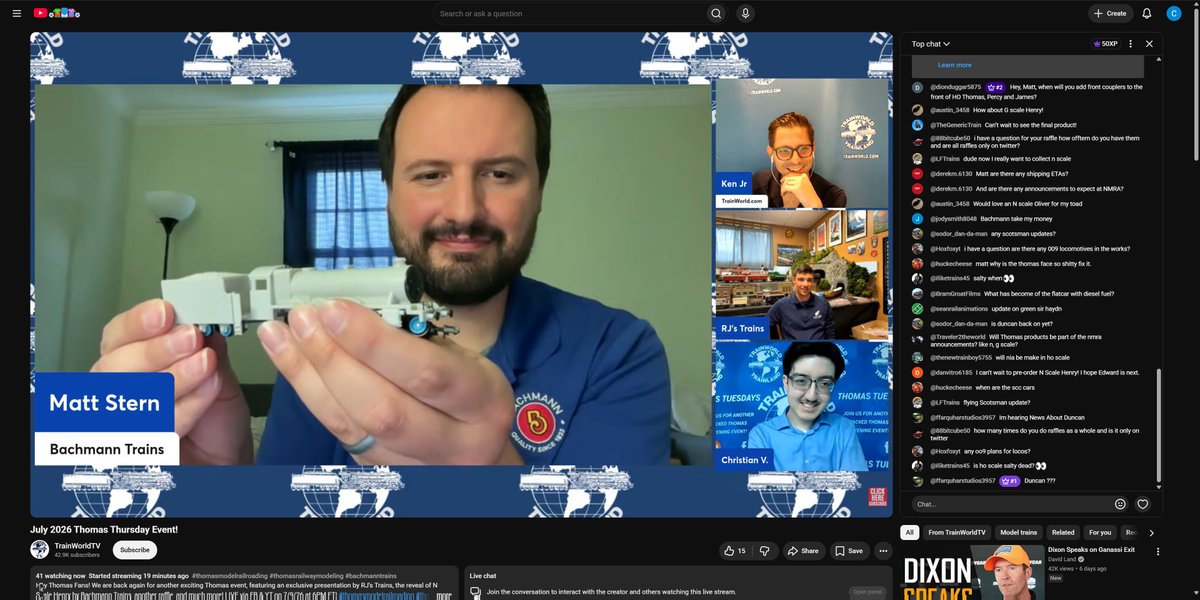This screenshot has width=1200, height=600.
Task: Click the #1 badge on ffarquharstudios3957 message
Action: coord(1009,481)
